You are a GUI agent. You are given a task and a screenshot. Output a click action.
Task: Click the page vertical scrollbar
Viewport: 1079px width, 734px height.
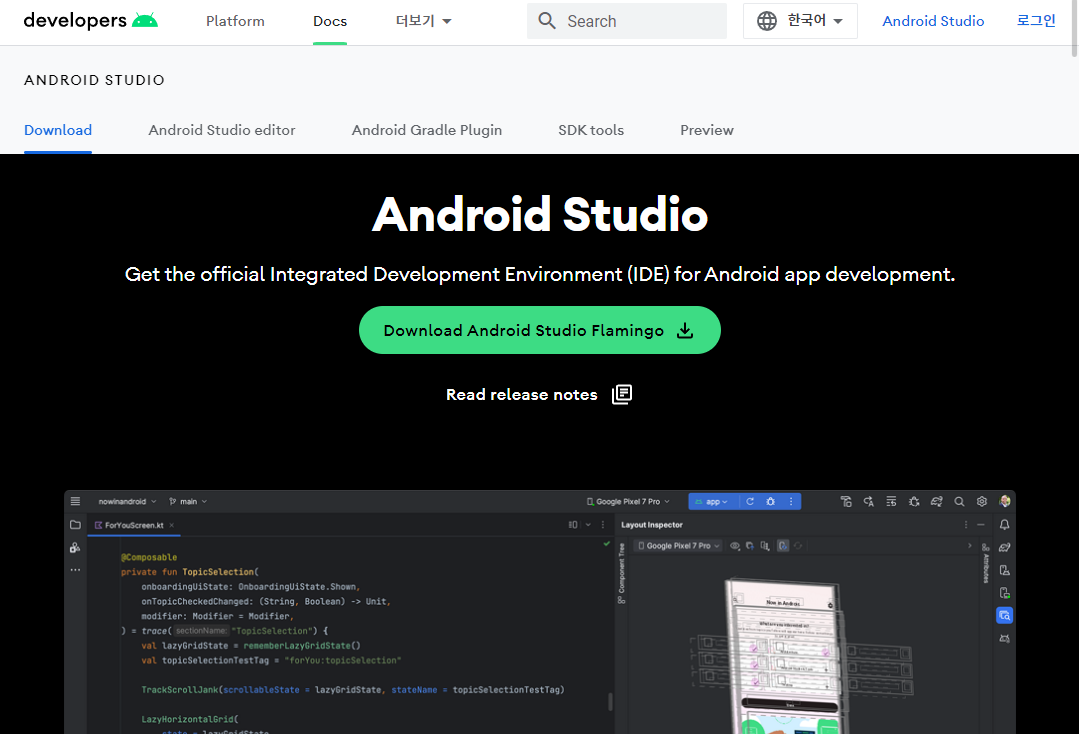coord(1074,28)
